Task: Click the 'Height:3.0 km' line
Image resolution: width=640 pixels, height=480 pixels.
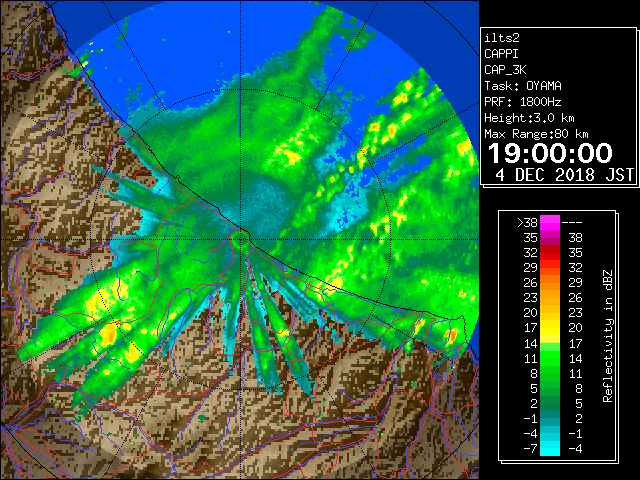Action: pos(529,118)
